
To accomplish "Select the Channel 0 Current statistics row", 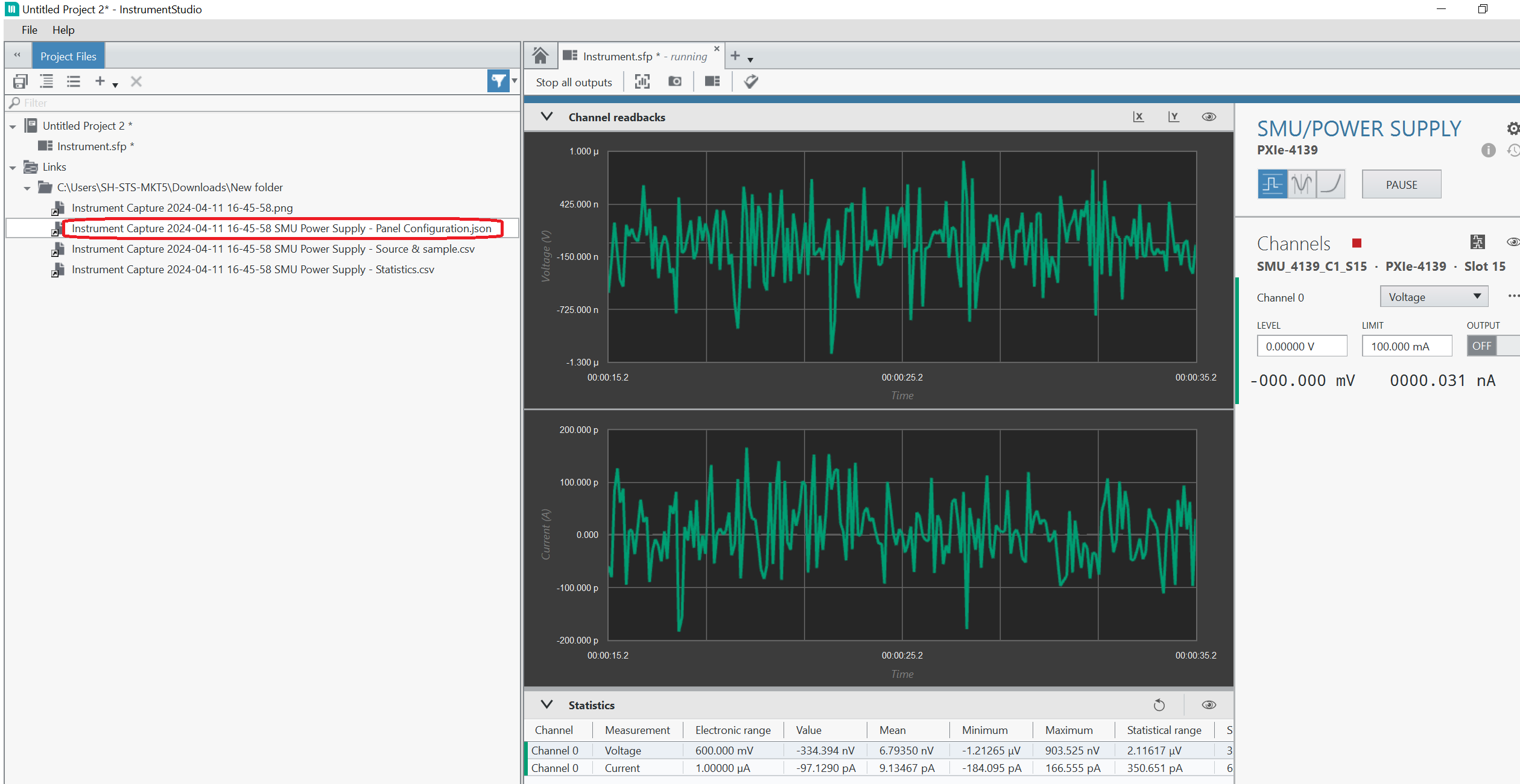I will coord(879,768).
